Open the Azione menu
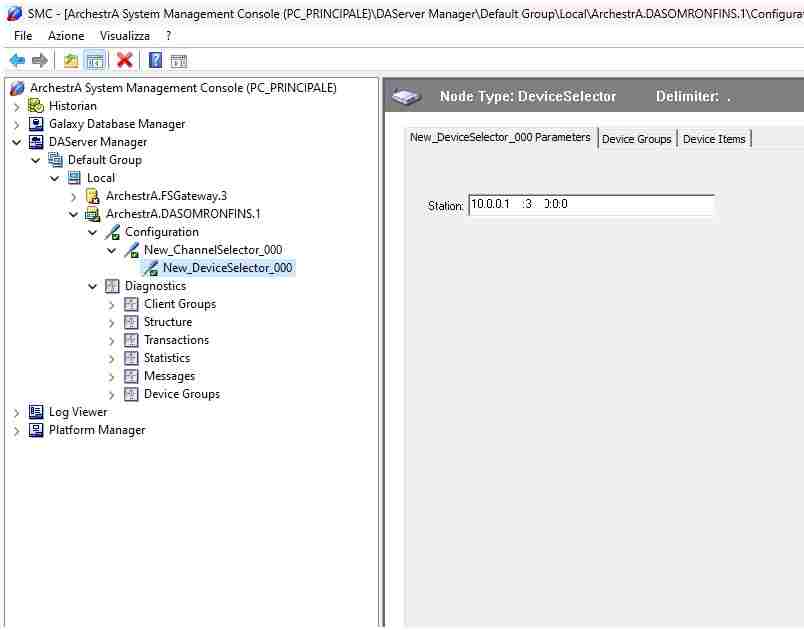Viewport: 804px width, 630px height. tap(66, 36)
